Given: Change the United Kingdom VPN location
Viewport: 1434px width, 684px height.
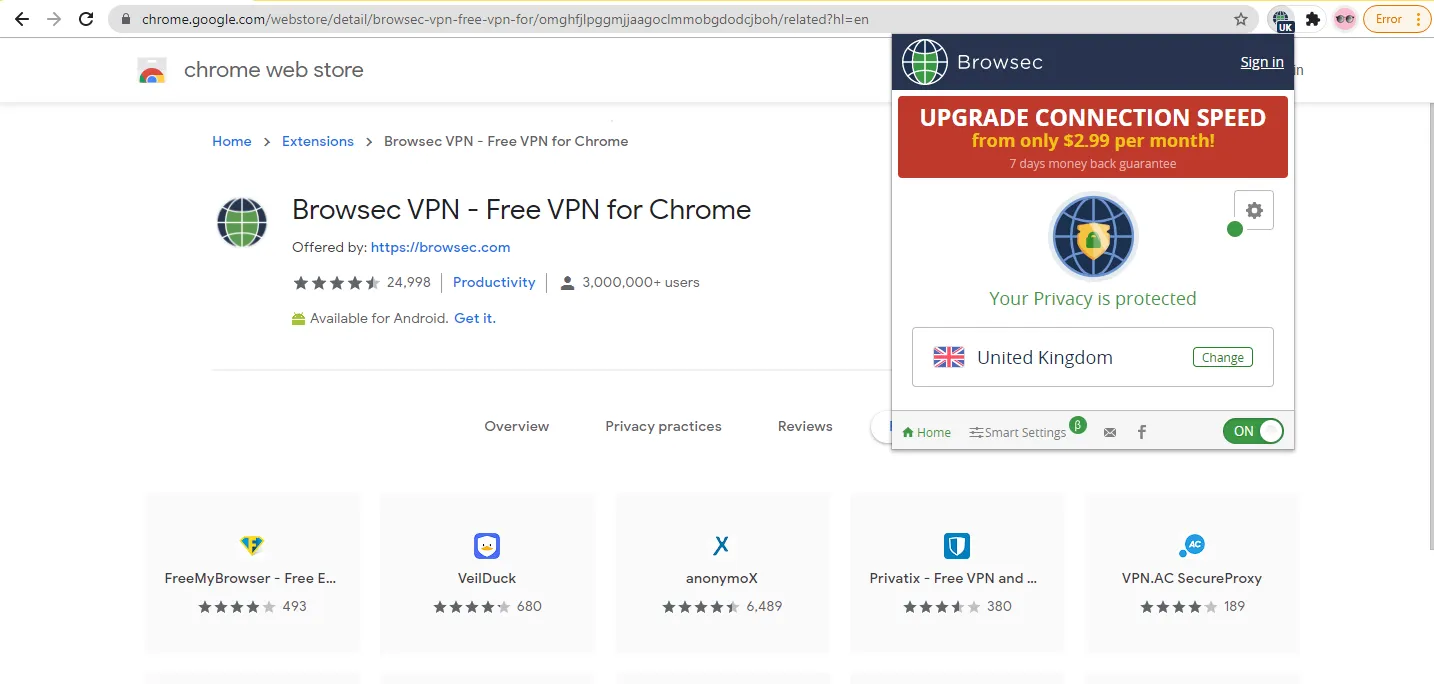Looking at the screenshot, I should point(1222,357).
